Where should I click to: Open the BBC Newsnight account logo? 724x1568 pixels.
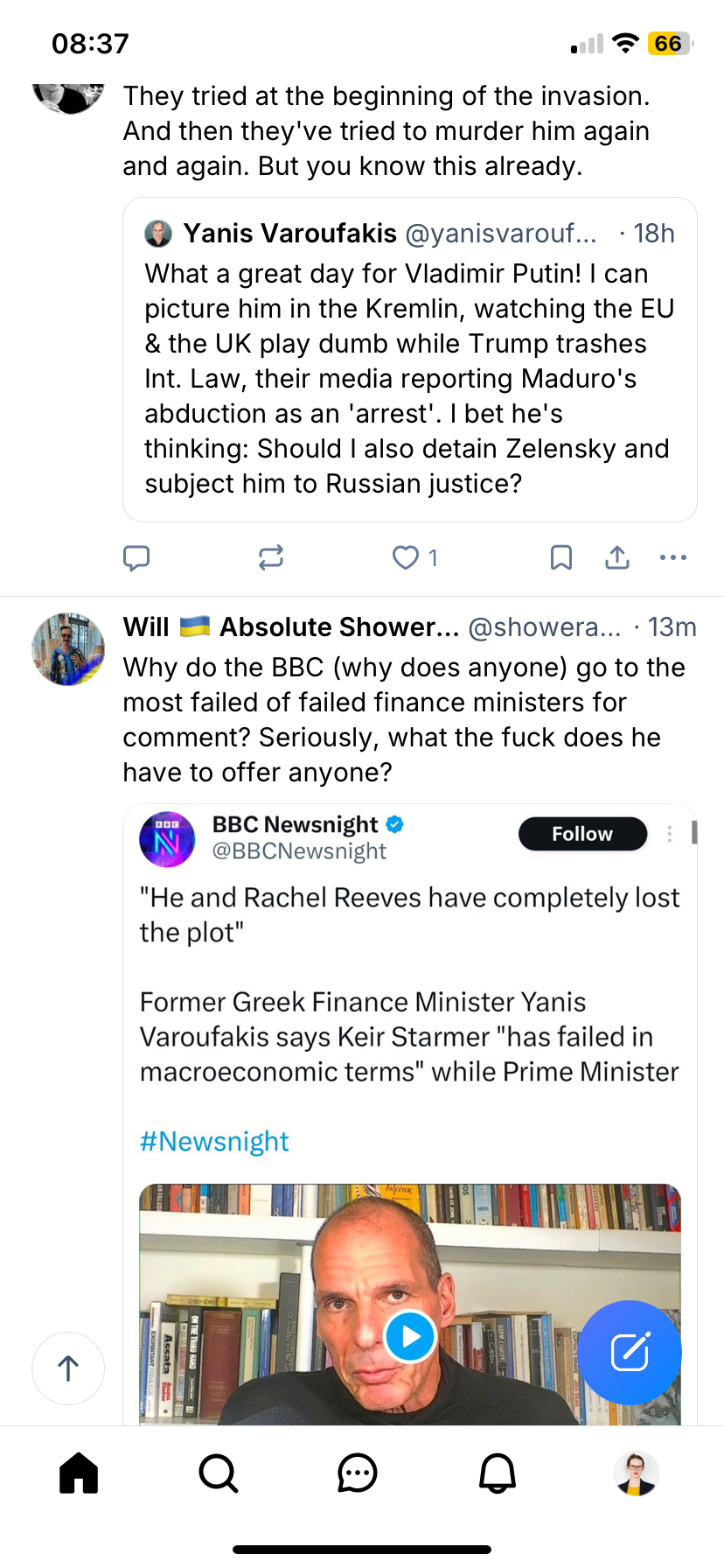point(167,839)
